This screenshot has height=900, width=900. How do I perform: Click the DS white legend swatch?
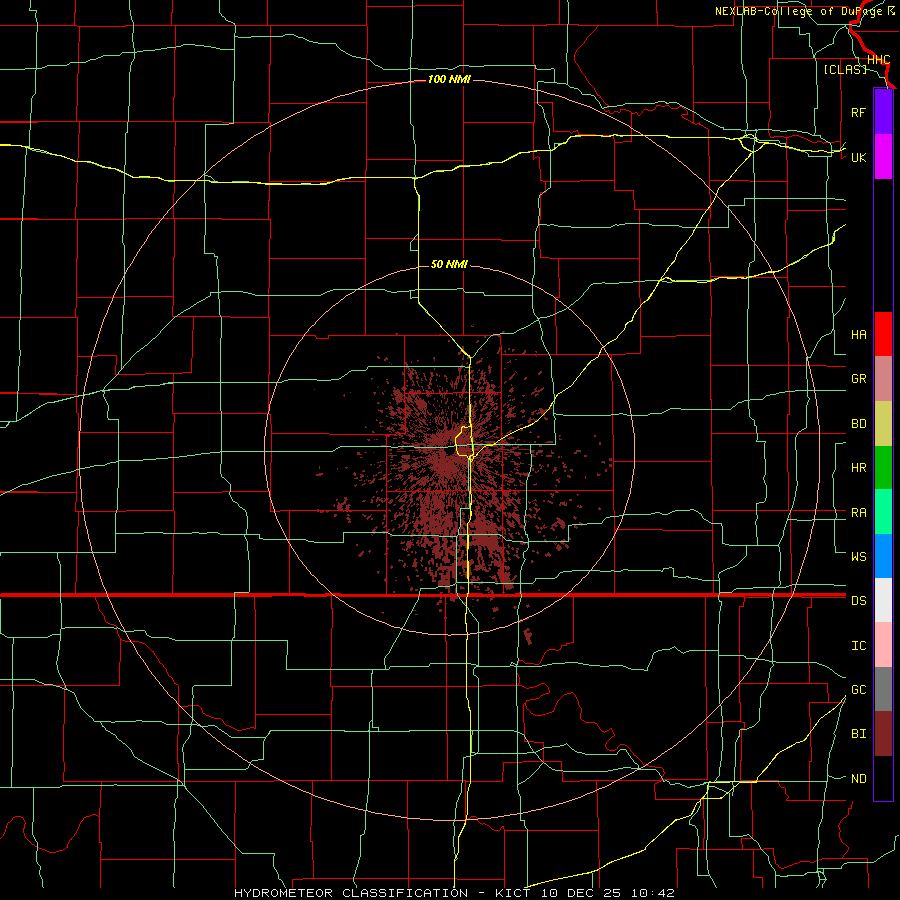(883, 600)
